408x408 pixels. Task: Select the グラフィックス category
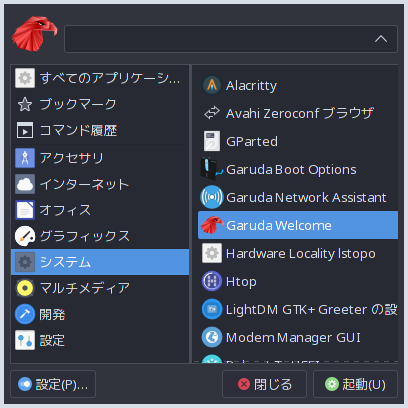pyautogui.click(x=100, y=236)
